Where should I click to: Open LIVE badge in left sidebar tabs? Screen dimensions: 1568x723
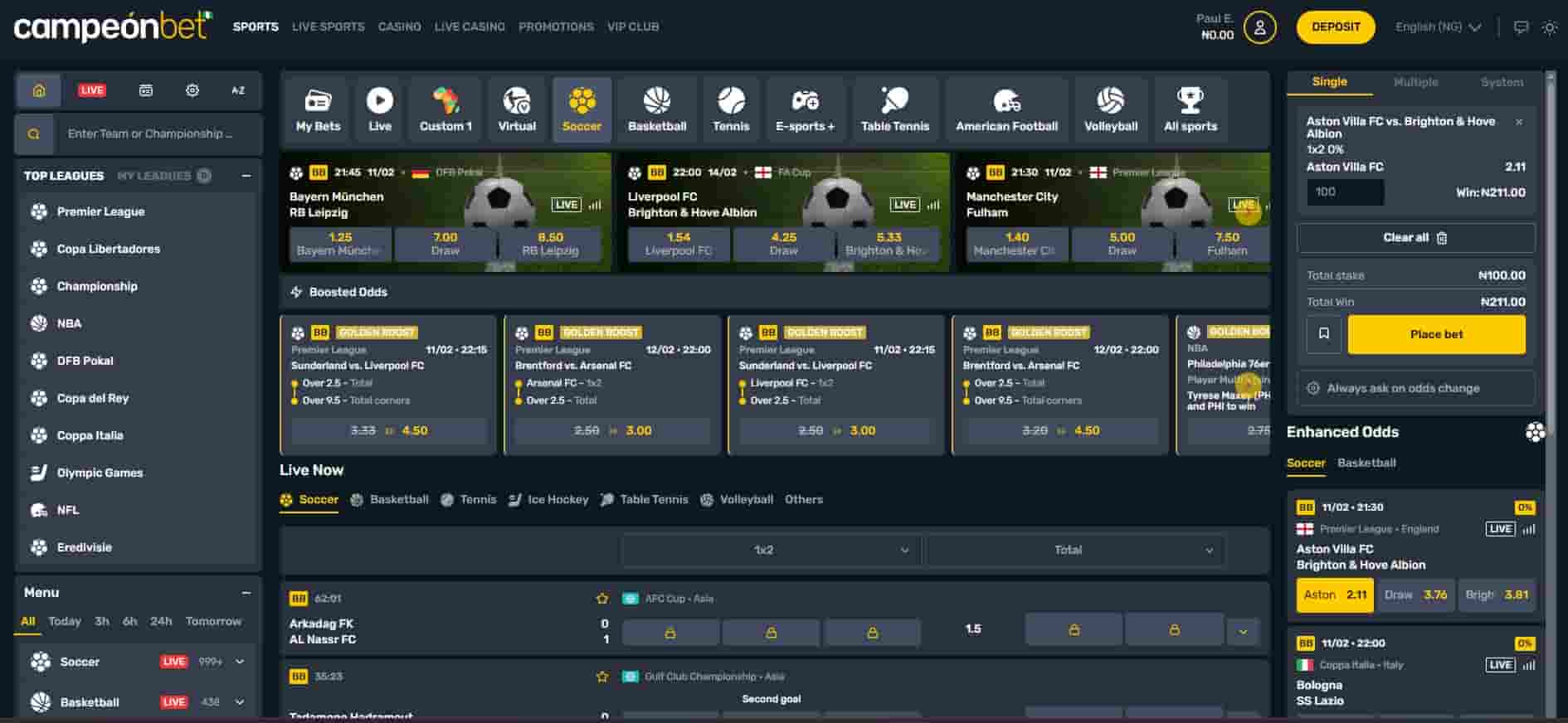(x=92, y=90)
